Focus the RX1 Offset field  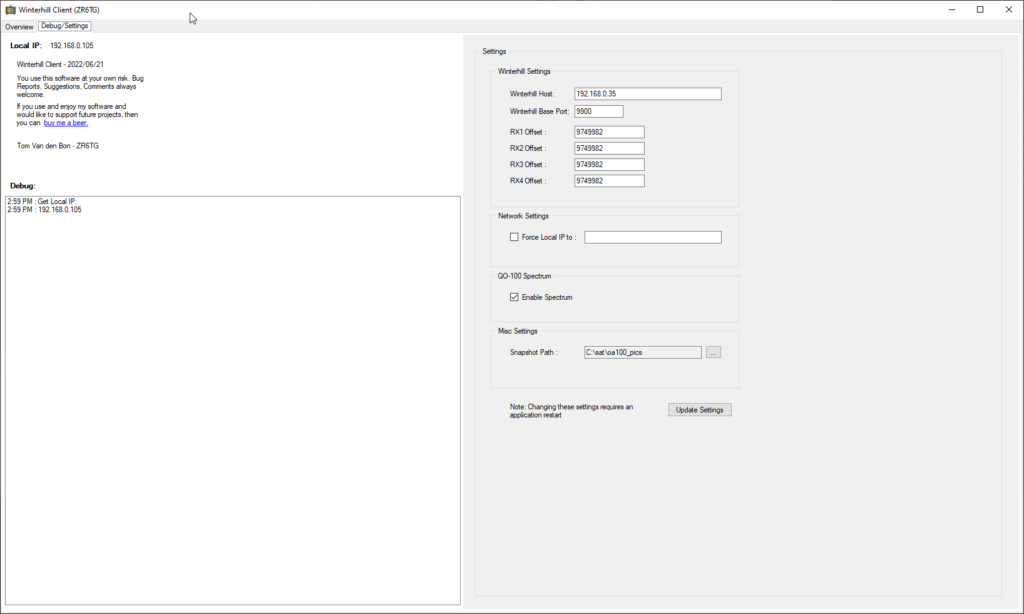[x=609, y=132]
